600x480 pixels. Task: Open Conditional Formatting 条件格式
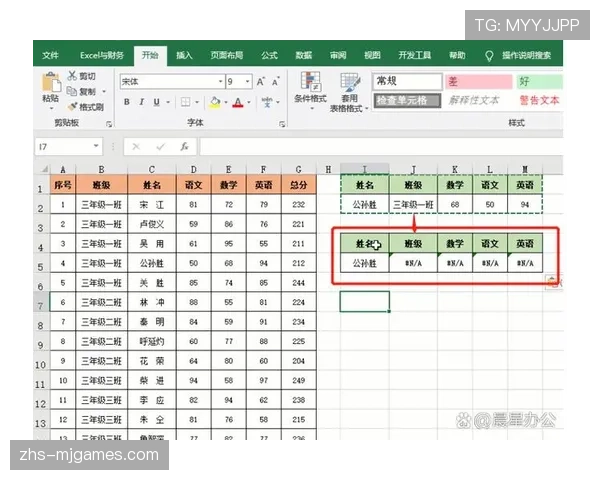click(310, 91)
